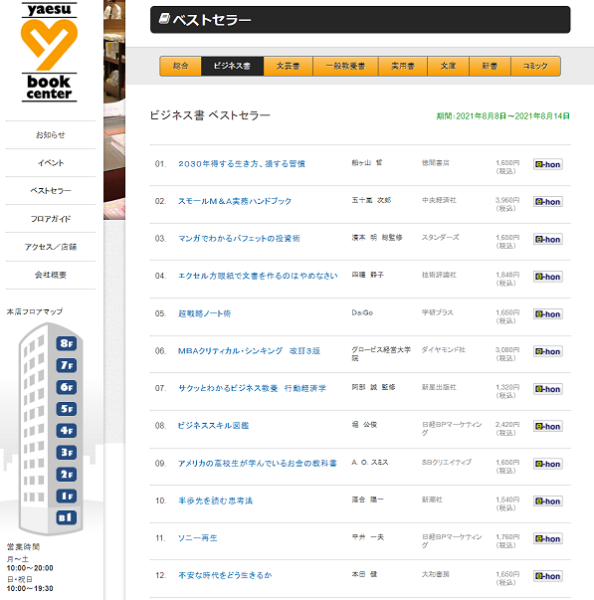Switch to the コミック tab
Image resolution: width=594 pixels, height=600 pixels.
pyautogui.click(x=535, y=66)
